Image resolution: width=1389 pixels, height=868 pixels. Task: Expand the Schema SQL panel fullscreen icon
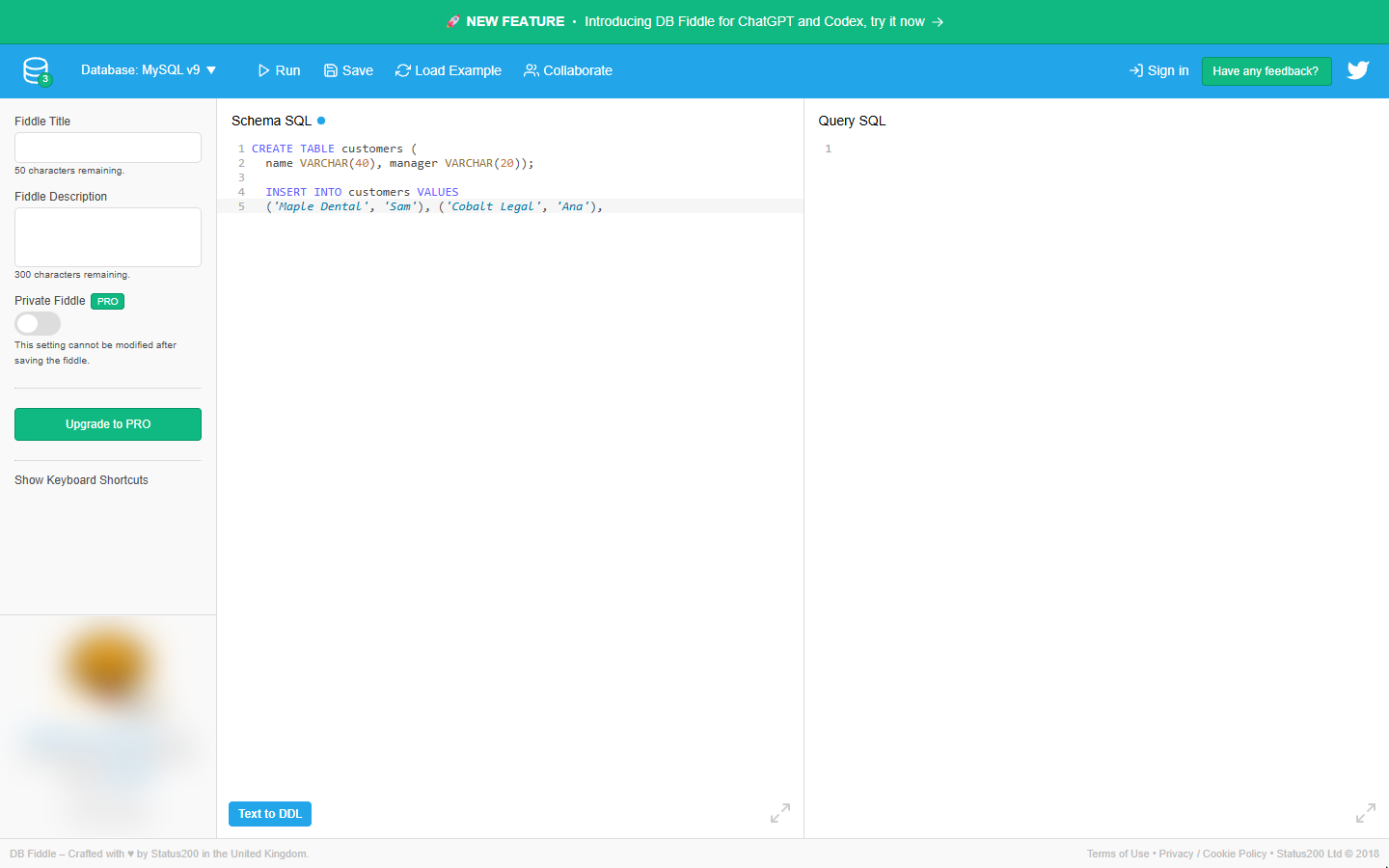point(780,813)
